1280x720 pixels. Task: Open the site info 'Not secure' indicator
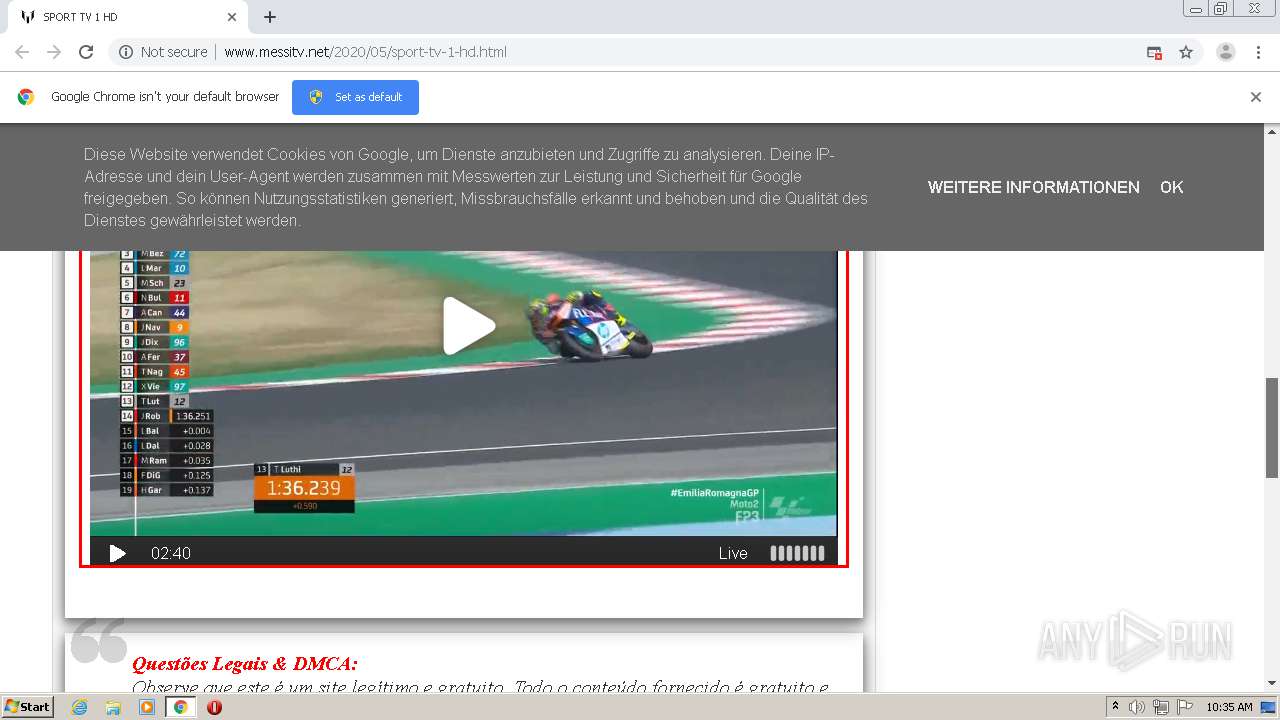click(163, 52)
